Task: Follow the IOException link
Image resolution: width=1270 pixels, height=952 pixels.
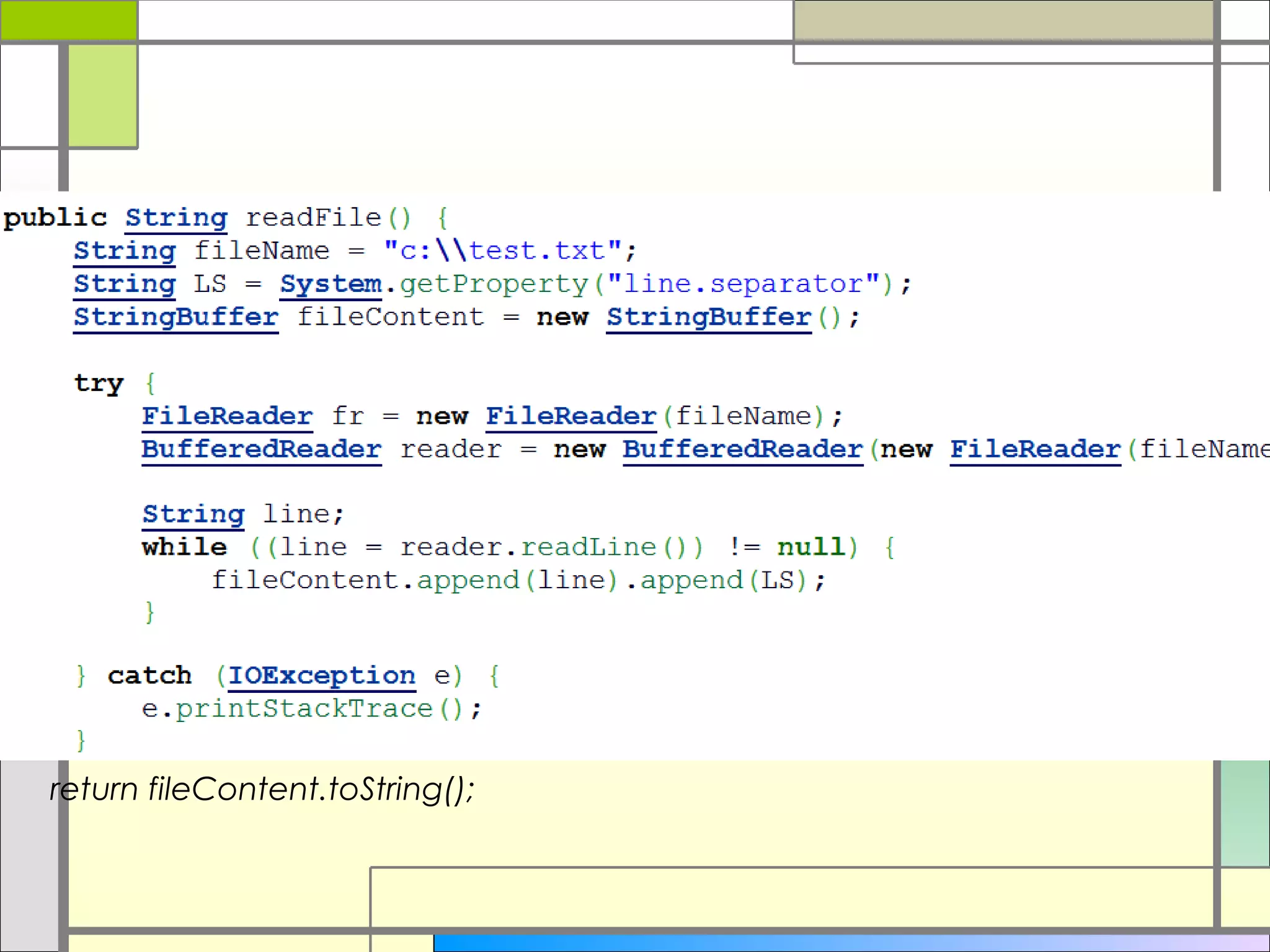Action: pyautogui.click(x=321, y=676)
